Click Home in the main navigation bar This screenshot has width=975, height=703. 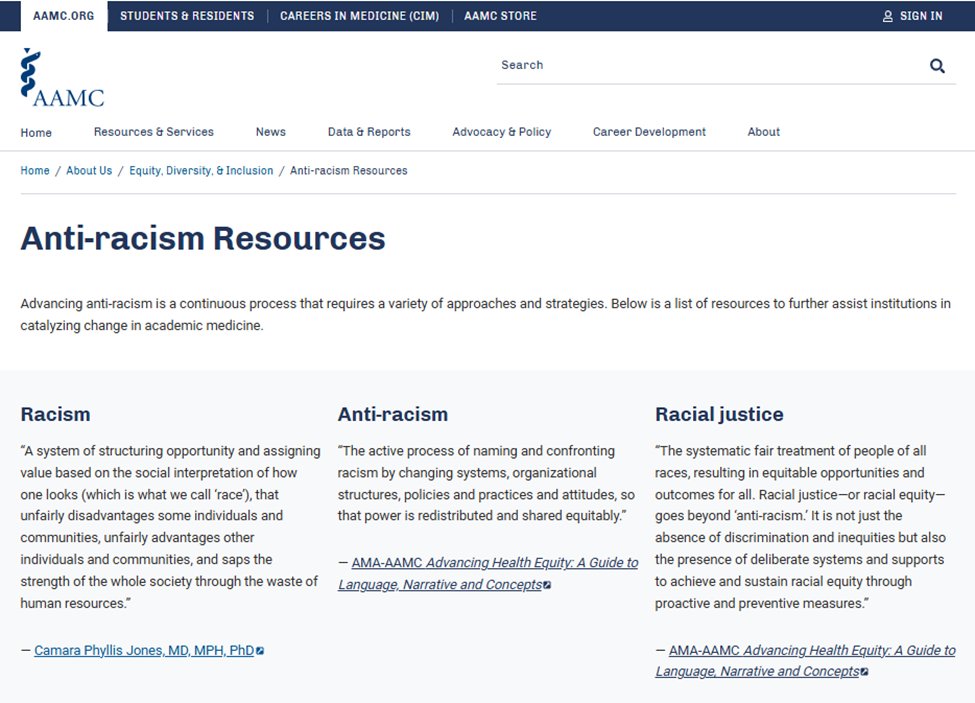(36, 133)
